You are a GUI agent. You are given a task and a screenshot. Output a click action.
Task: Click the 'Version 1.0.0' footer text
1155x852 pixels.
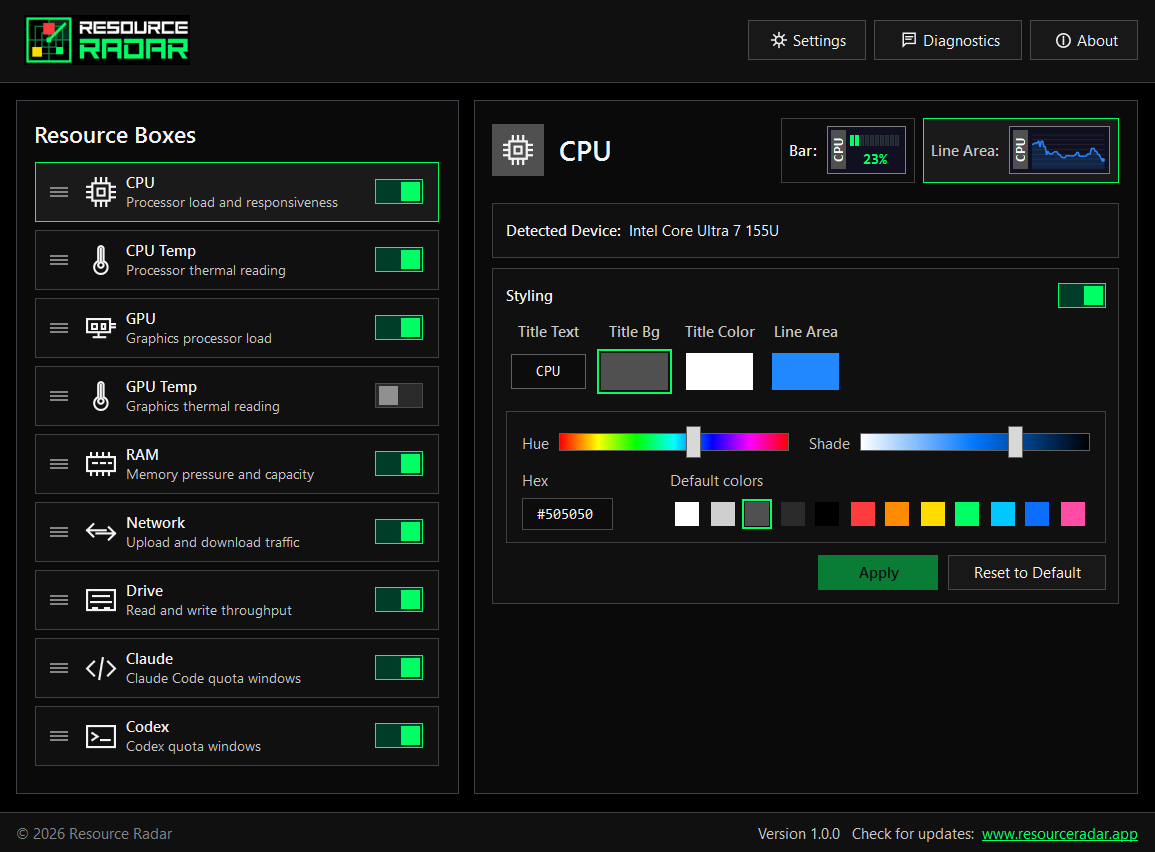click(x=798, y=834)
